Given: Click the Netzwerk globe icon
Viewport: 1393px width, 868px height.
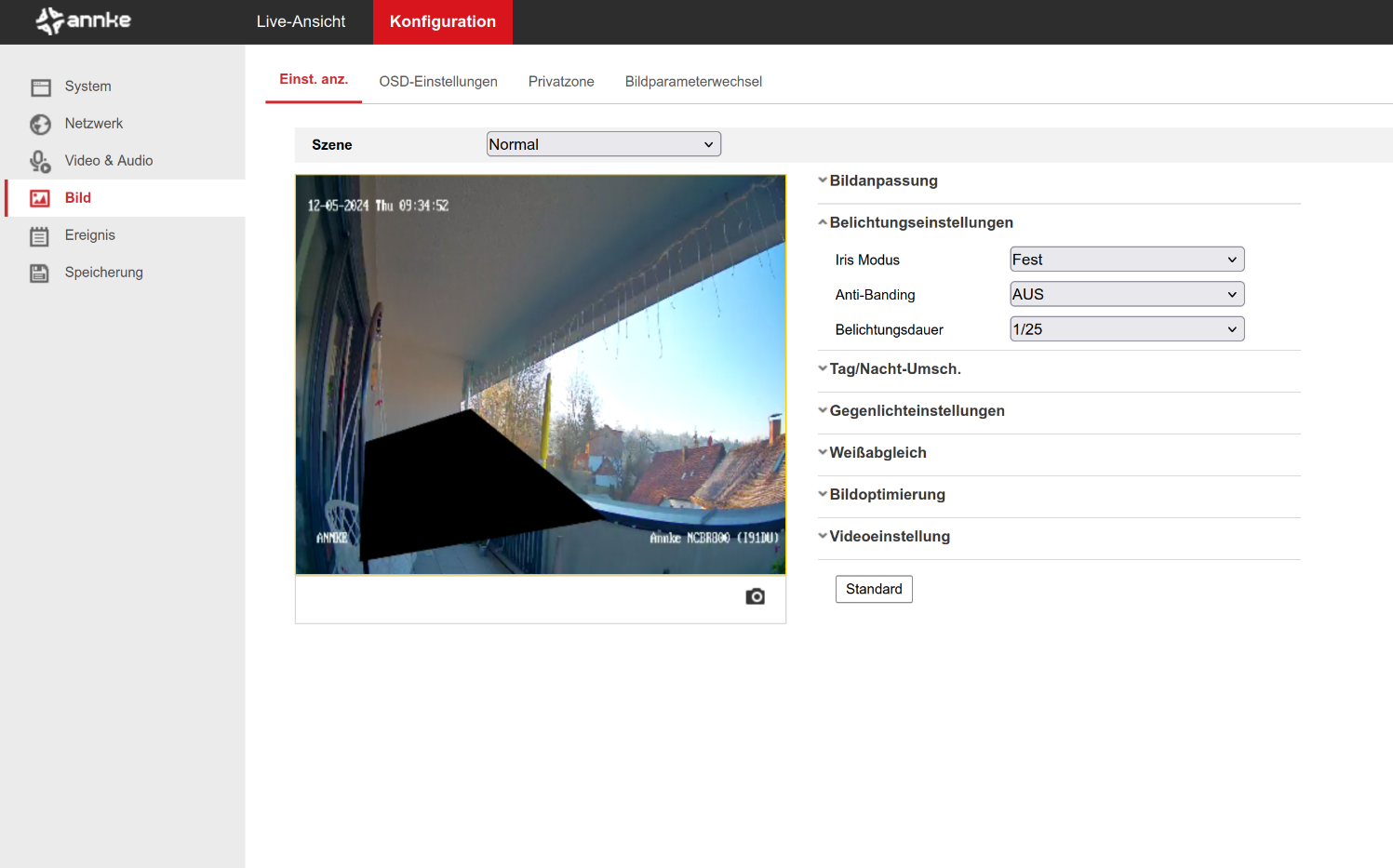Looking at the screenshot, I should 40,125.
